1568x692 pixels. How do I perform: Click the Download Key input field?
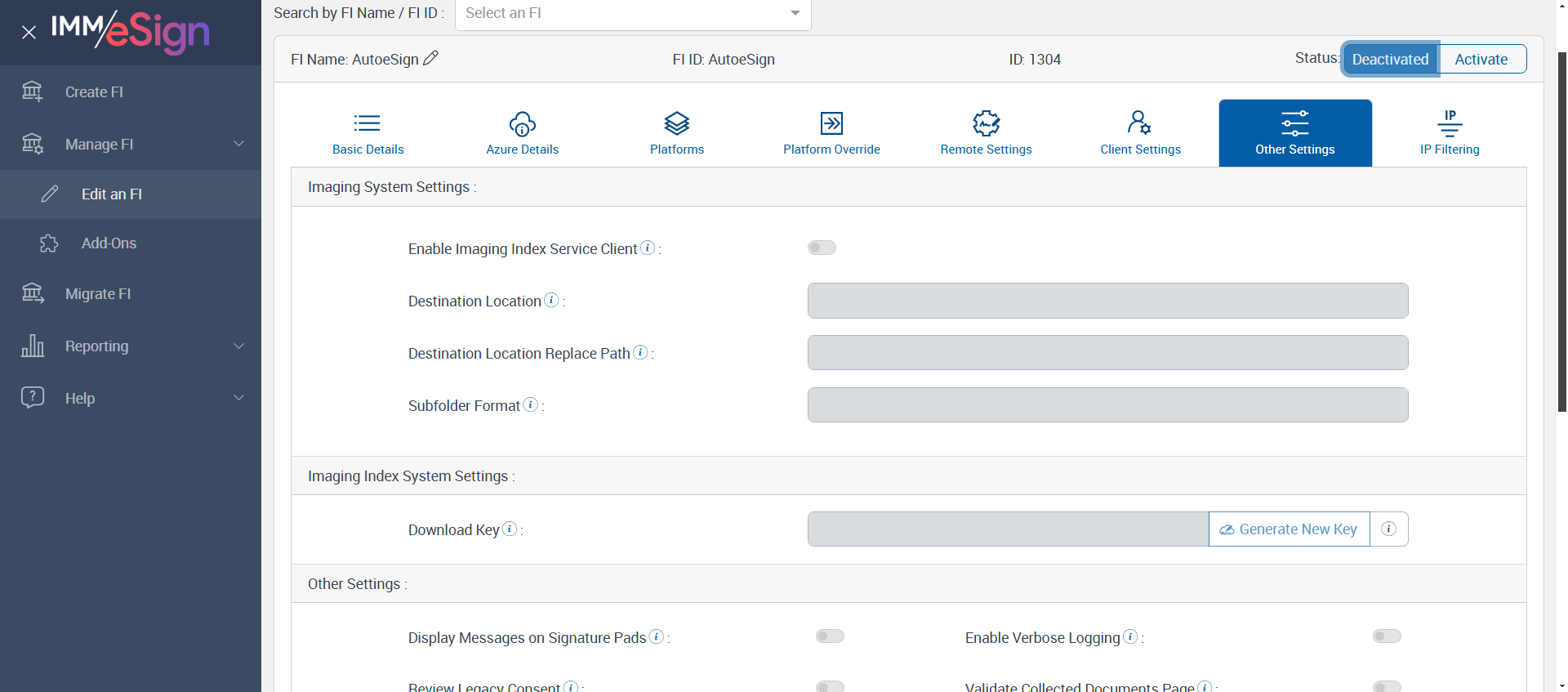coord(1008,529)
